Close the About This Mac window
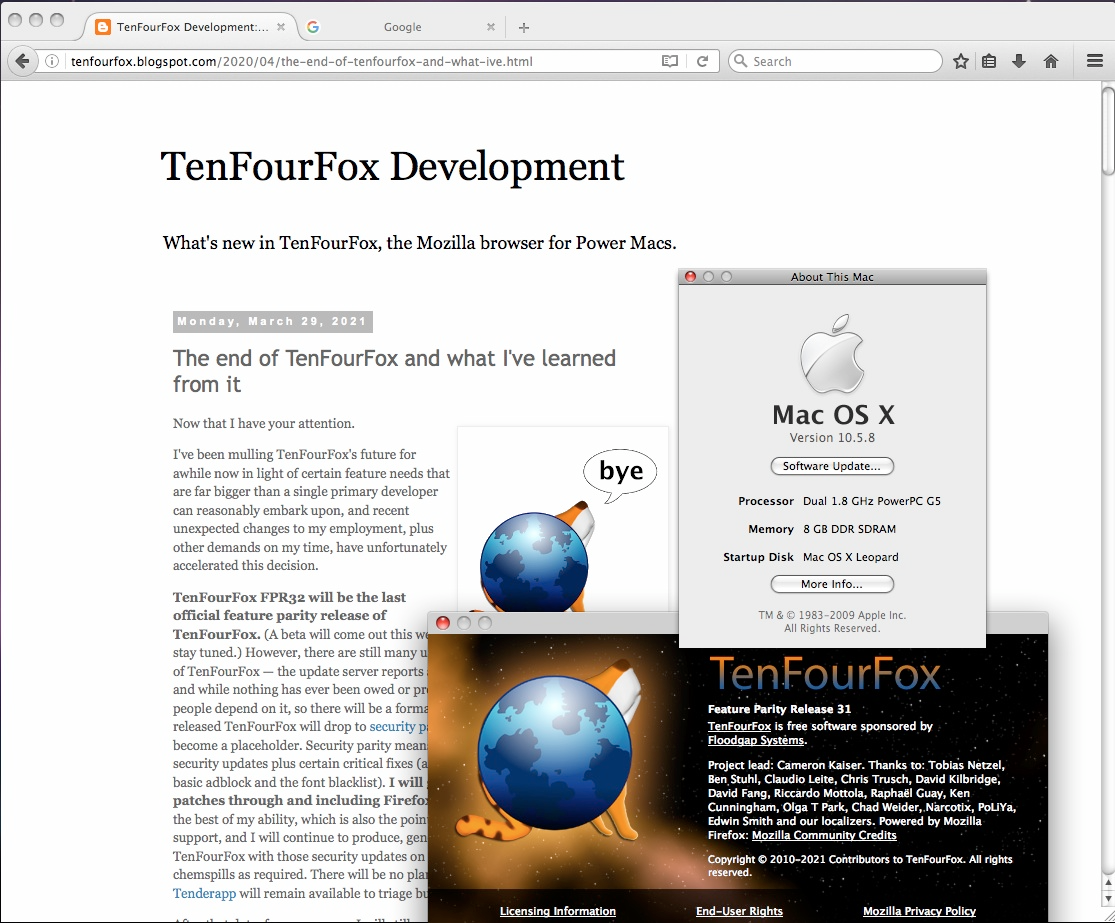Image resolution: width=1115 pixels, height=923 pixels. pos(690,277)
